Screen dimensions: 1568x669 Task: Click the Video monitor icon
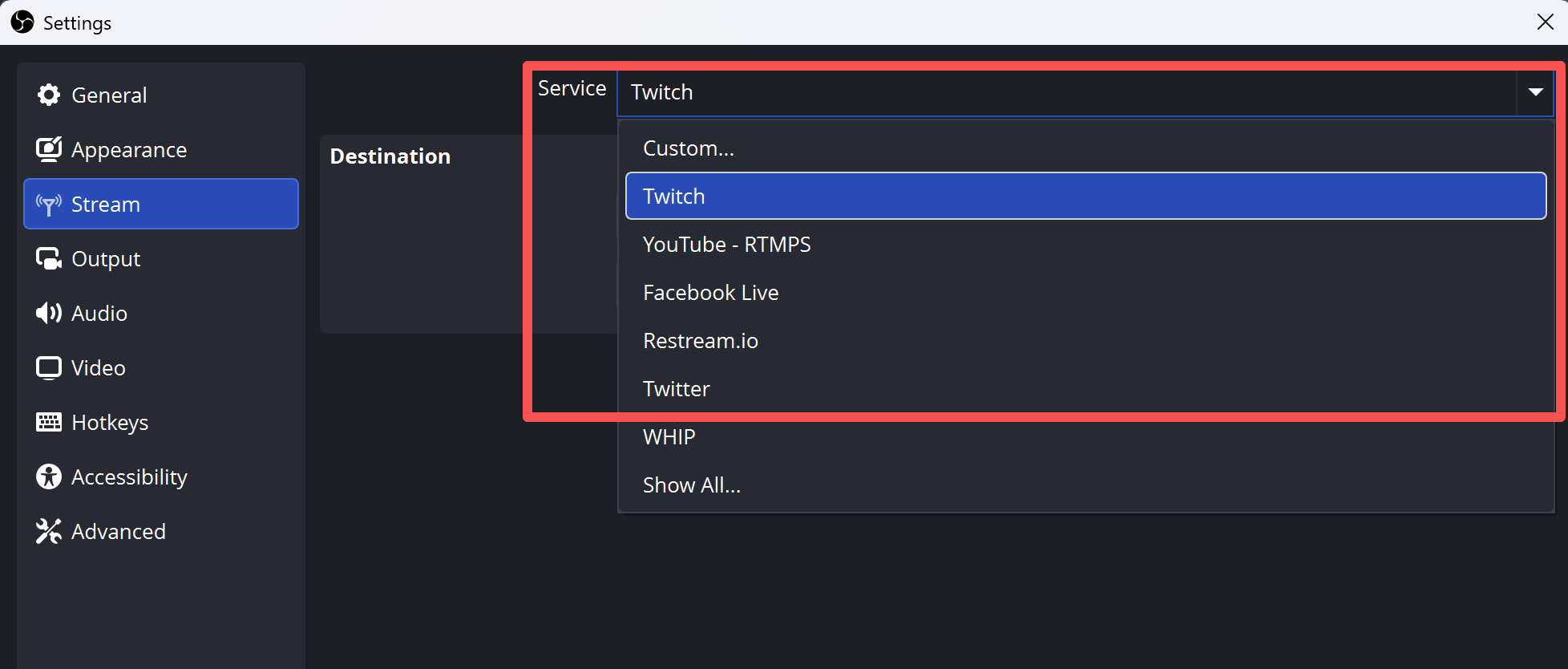tap(49, 367)
